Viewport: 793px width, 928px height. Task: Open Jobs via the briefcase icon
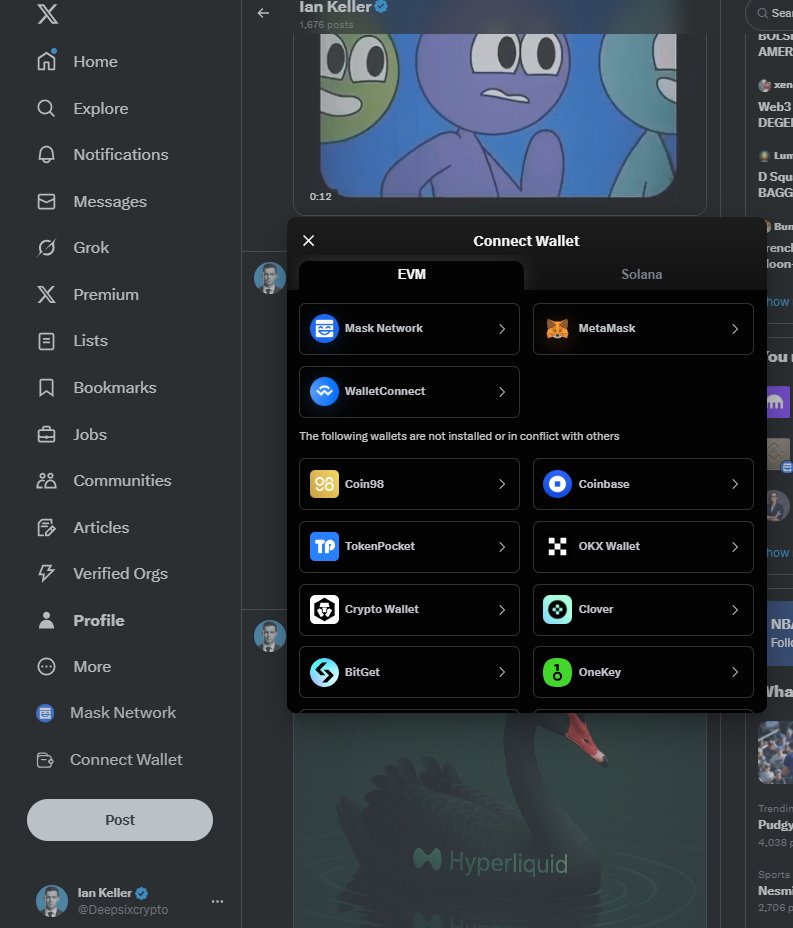click(x=46, y=434)
